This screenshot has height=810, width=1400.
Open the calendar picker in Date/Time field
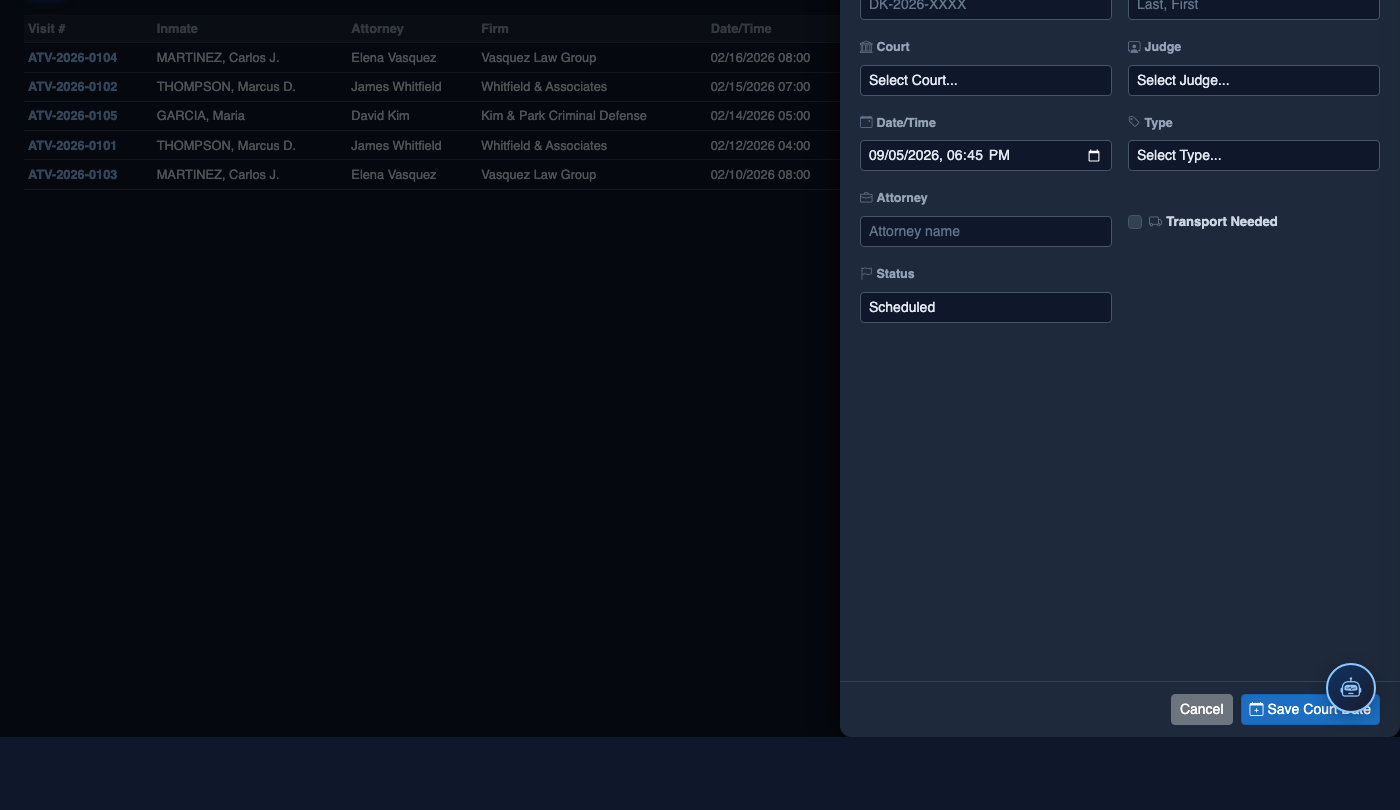[1093, 155]
